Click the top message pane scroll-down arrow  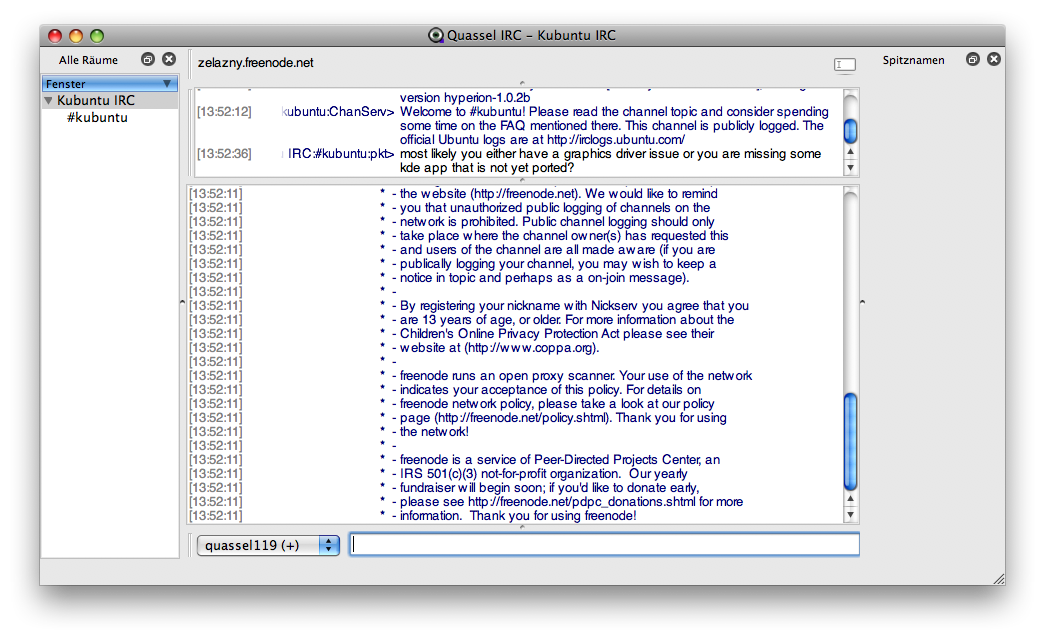pyautogui.click(x=850, y=167)
